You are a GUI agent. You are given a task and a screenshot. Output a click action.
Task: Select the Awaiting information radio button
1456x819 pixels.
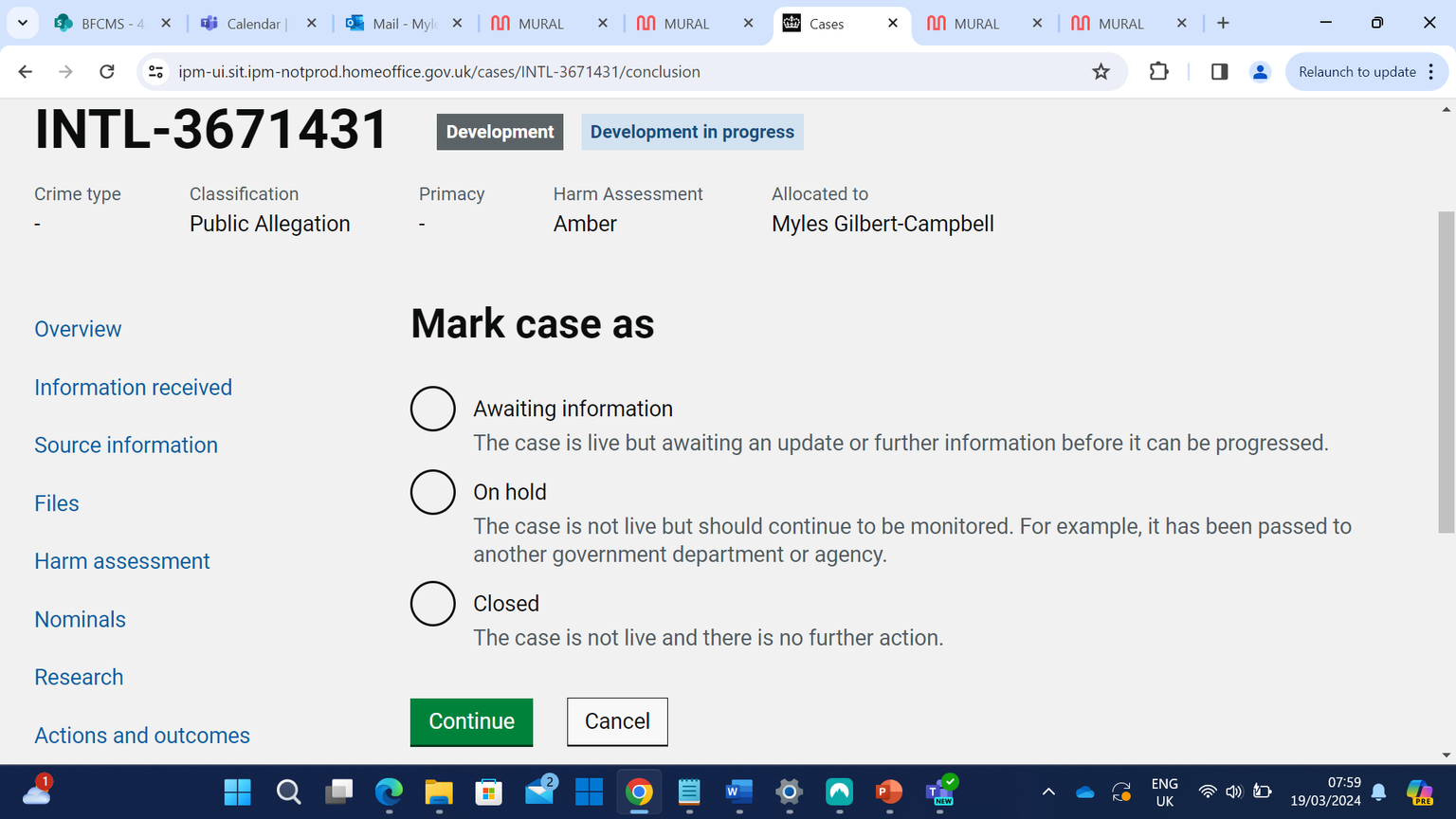433,409
